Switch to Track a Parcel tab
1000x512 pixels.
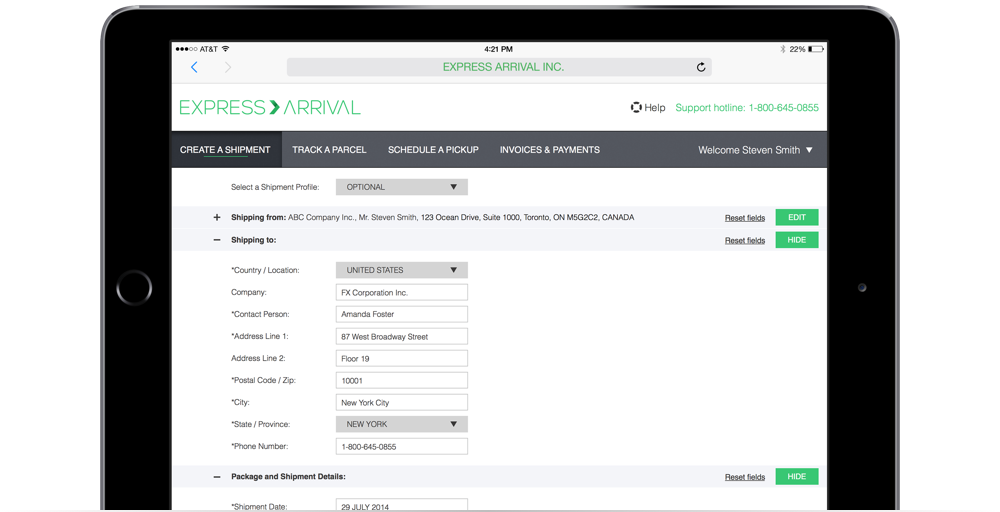(x=329, y=150)
